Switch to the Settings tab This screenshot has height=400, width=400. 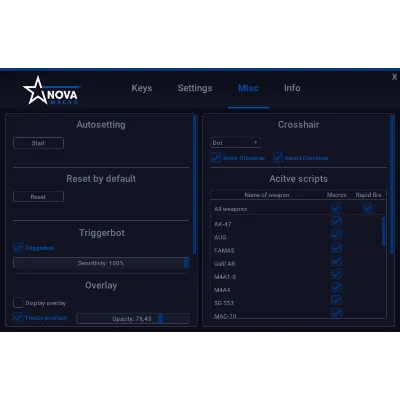point(195,88)
